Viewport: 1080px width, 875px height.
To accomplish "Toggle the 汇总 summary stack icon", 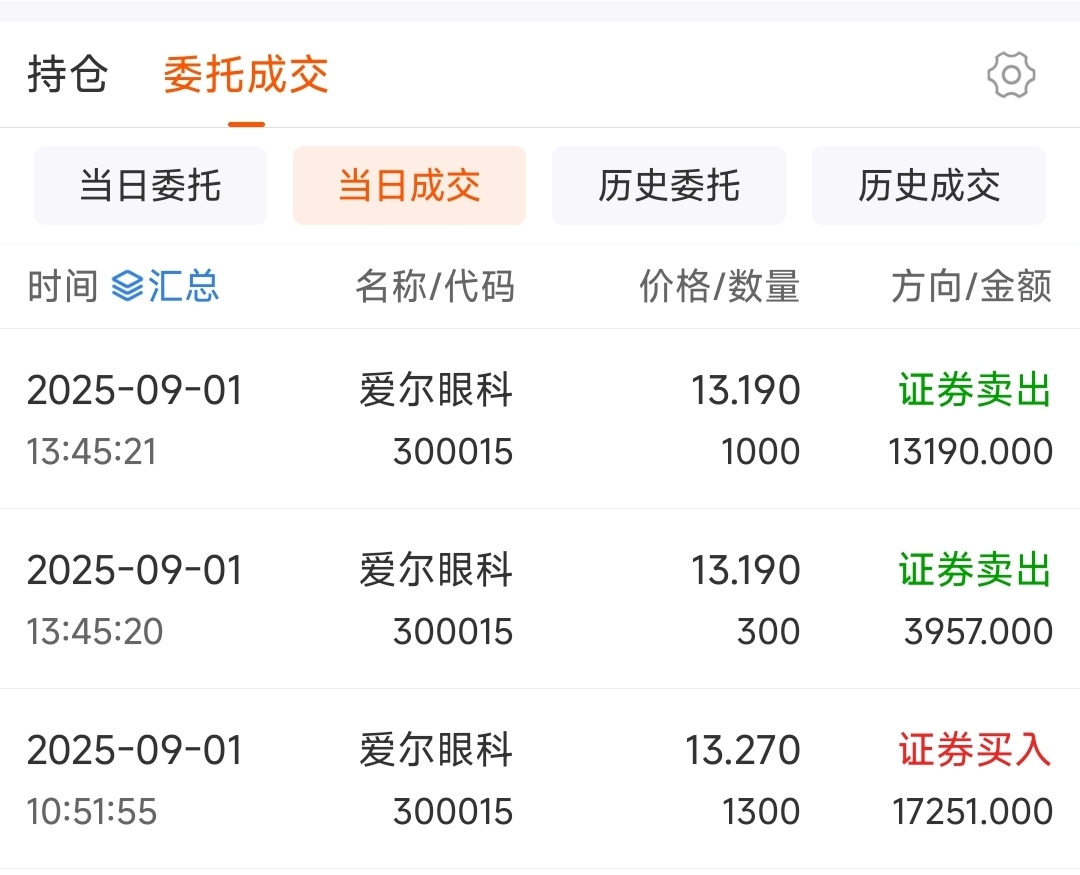I will (127, 286).
